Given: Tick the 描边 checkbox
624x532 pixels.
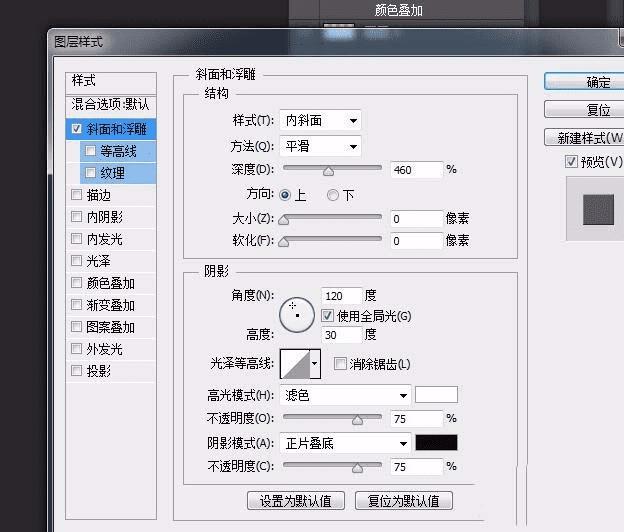Looking at the screenshot, I should 76,195.
